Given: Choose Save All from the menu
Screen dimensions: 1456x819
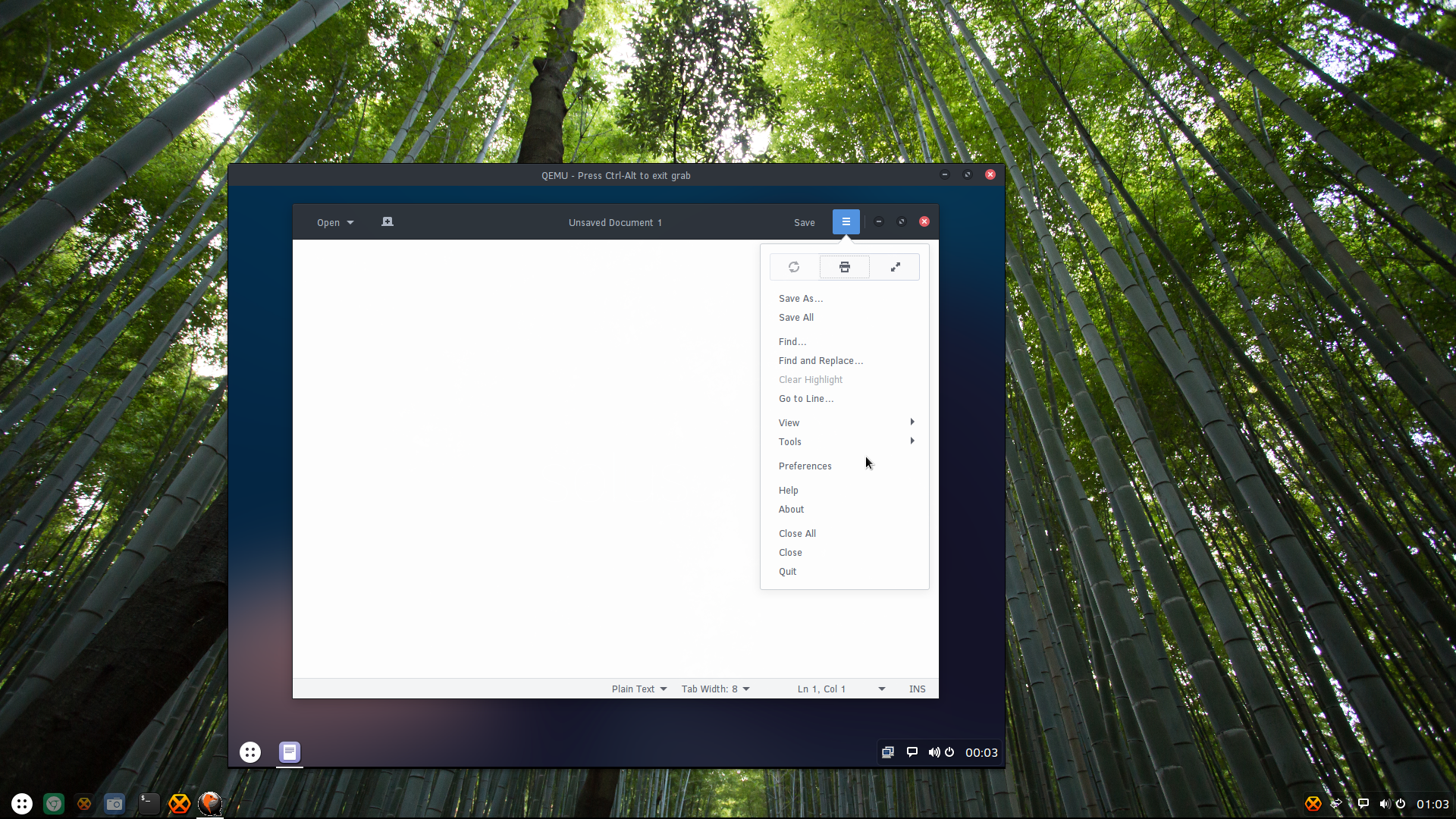Looking at the screenshot, I should click(x=845, y=318).
